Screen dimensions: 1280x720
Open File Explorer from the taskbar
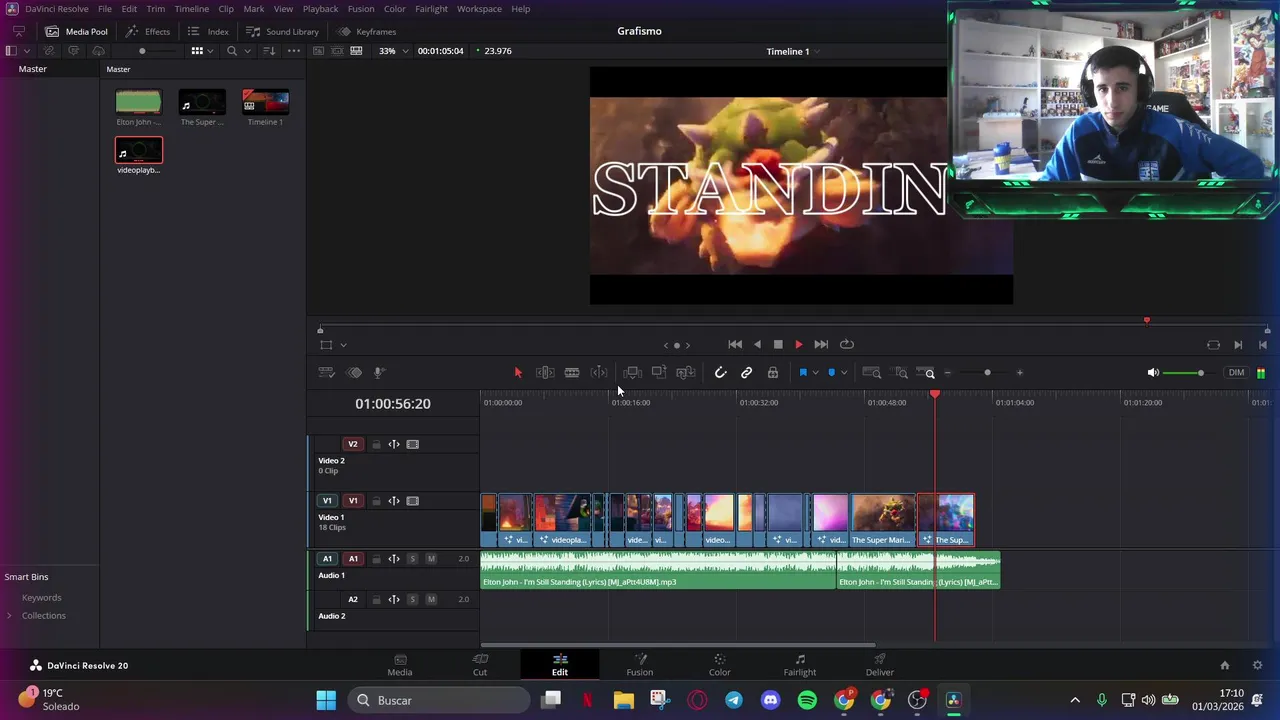pos(624,700)
